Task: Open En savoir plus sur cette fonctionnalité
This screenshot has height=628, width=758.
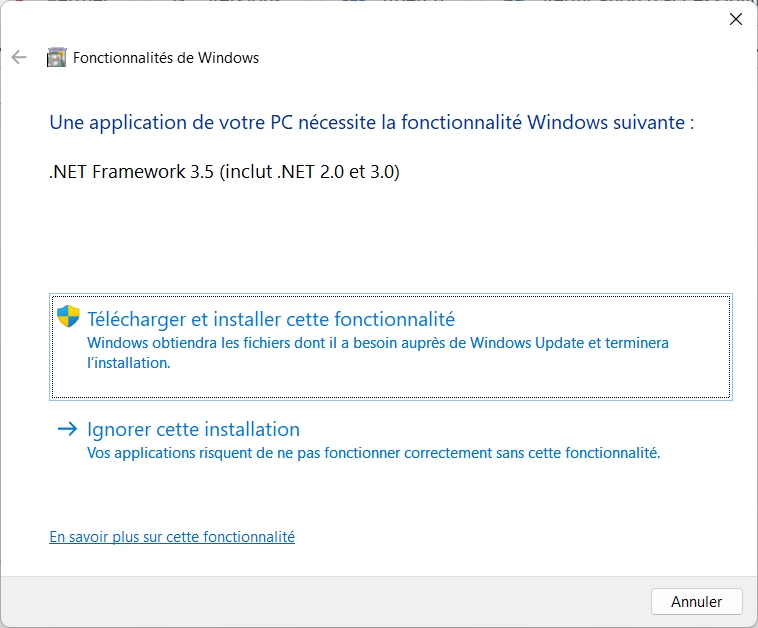Action: 172,537
